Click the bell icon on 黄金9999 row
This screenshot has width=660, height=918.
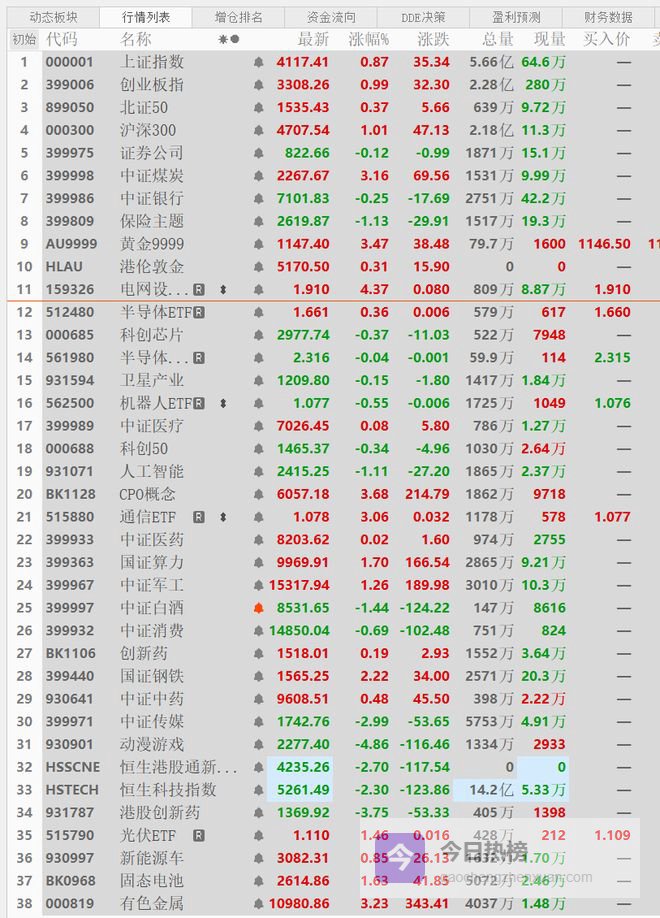click(x=259, y=244)
